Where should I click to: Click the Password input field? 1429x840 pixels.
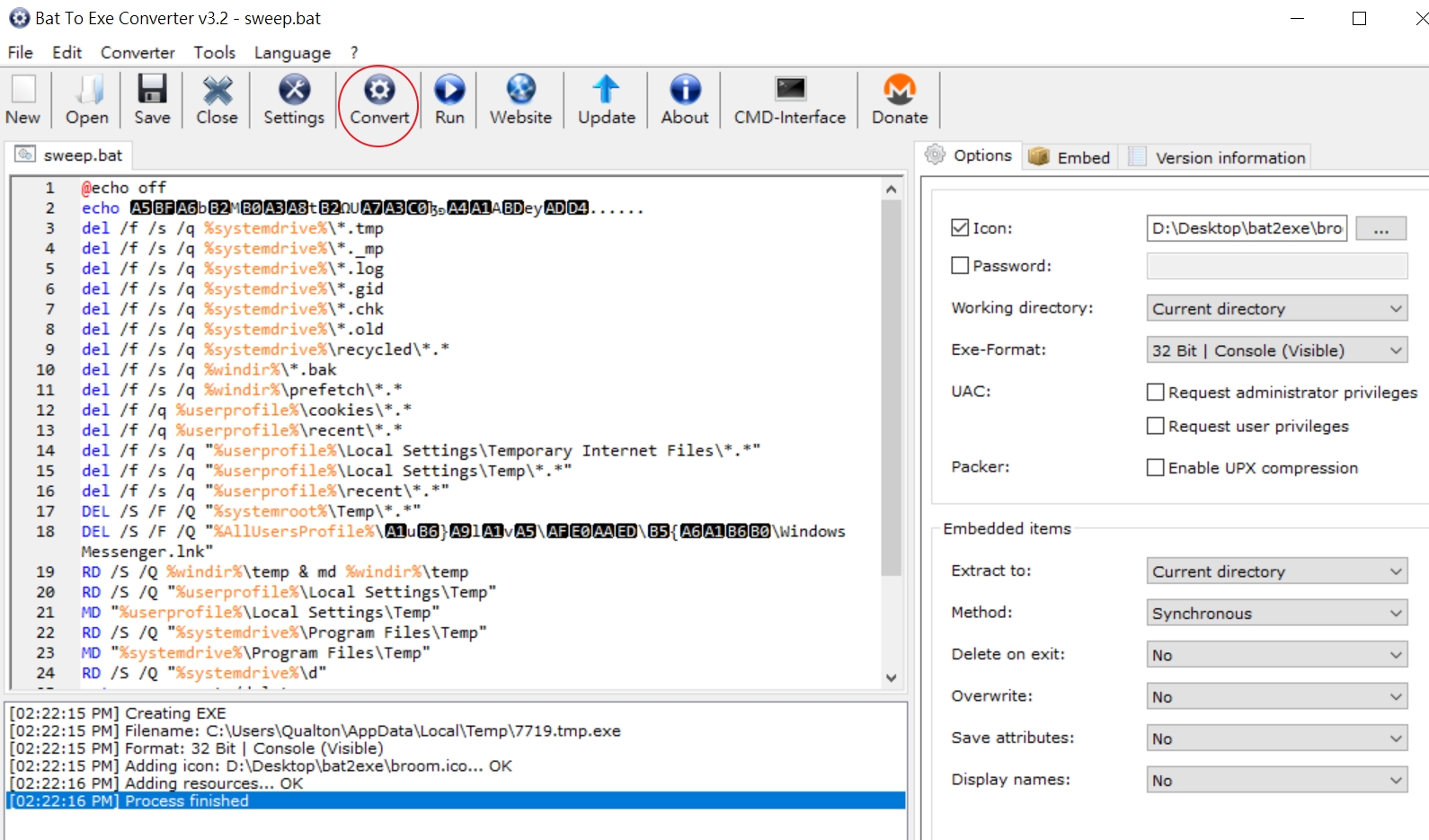pyautogui.click(x=1277, y=266)
